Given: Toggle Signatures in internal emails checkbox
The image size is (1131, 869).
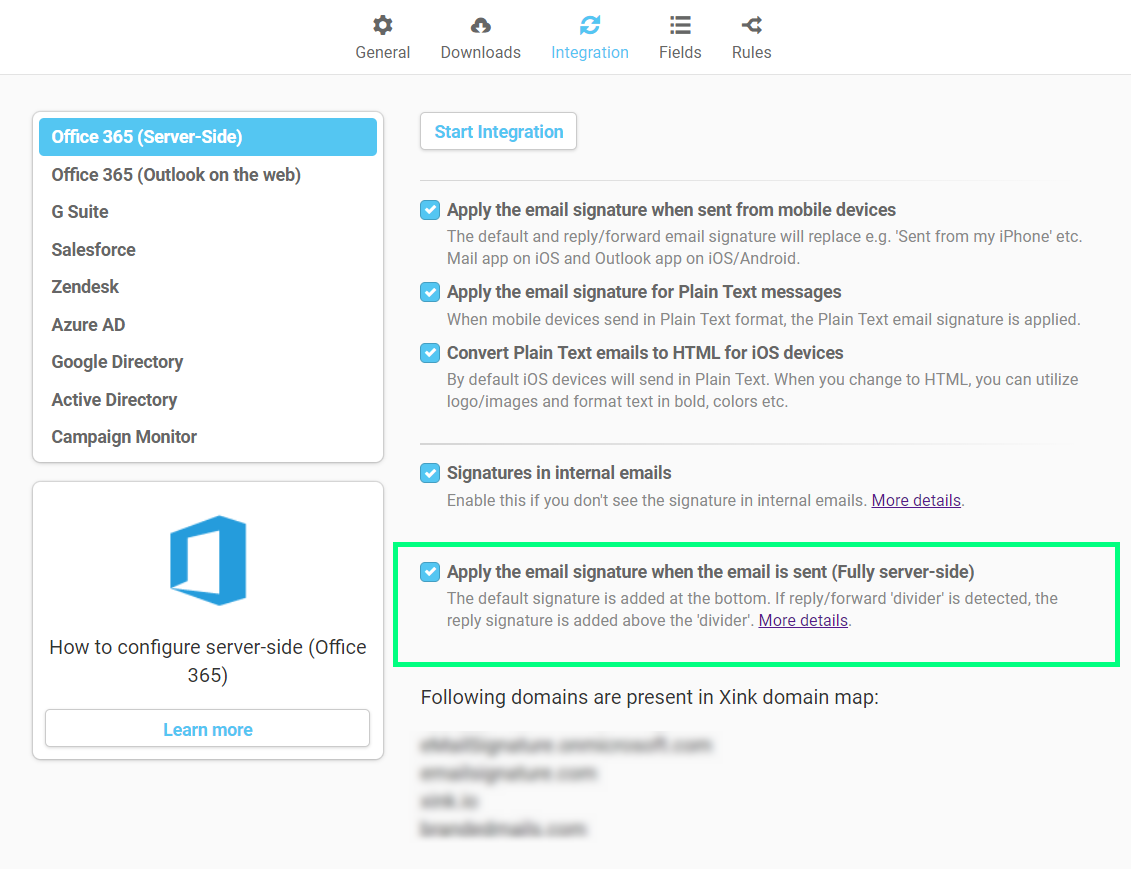Looking at the screenshot, I should click(x=430, y=473).
